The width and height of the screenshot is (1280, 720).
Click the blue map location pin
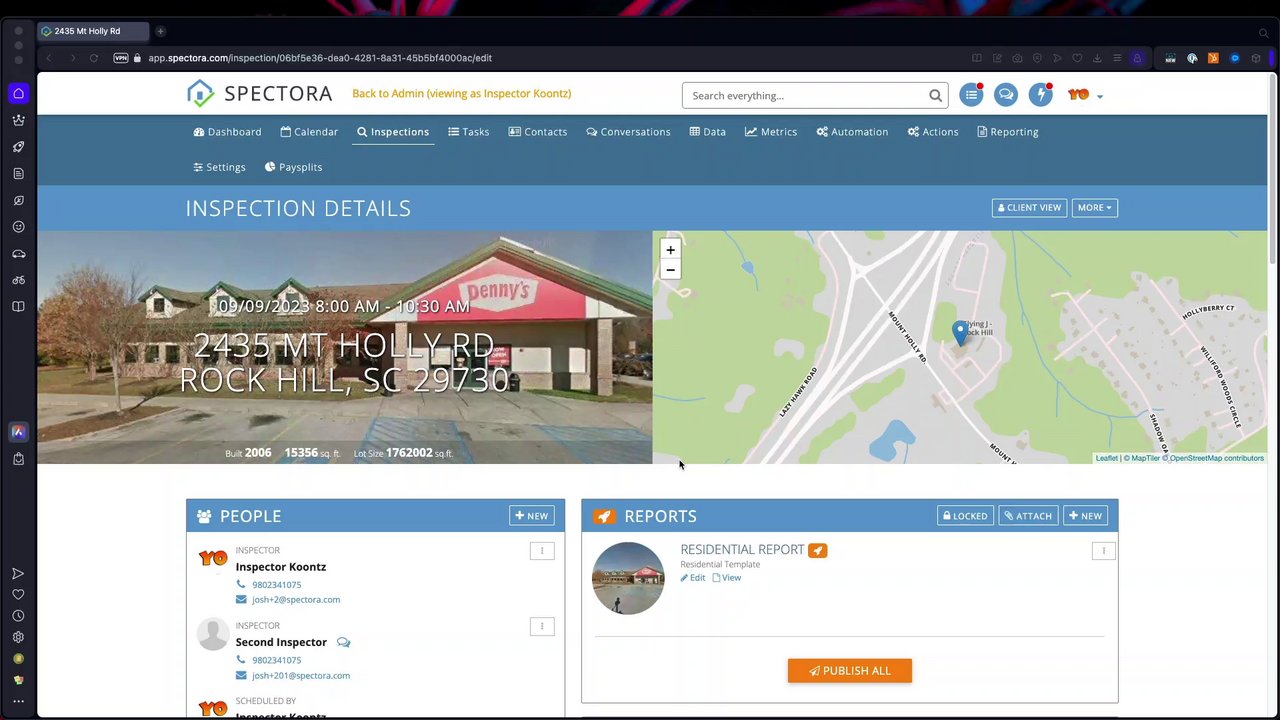[x=960, y=333]
